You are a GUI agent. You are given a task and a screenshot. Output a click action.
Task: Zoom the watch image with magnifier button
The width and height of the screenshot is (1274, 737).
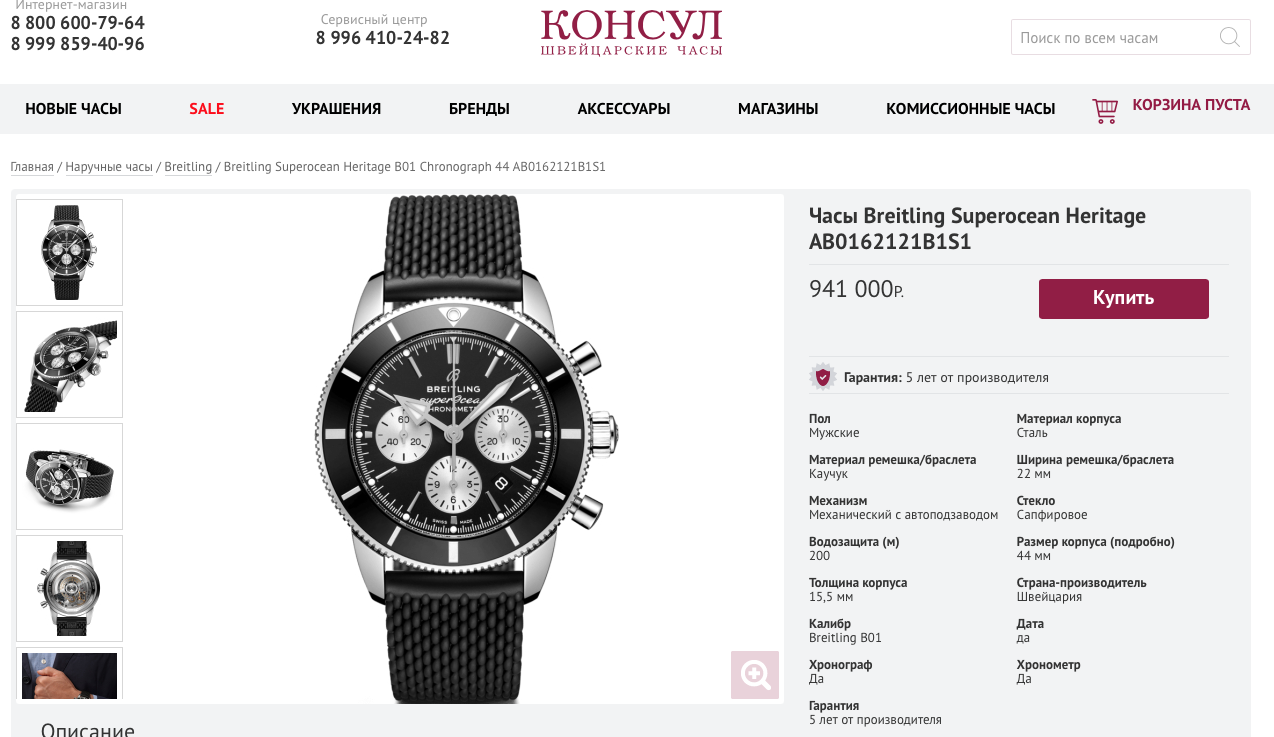tap(755, 675)
